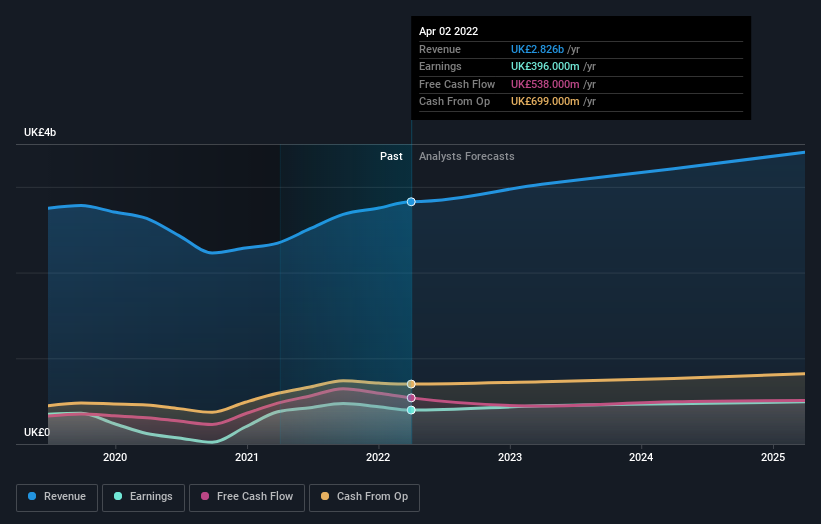Screen dimensions: 821x524
Task: Click the orange Cash From Op legend dot
Action: click(325, 496)
